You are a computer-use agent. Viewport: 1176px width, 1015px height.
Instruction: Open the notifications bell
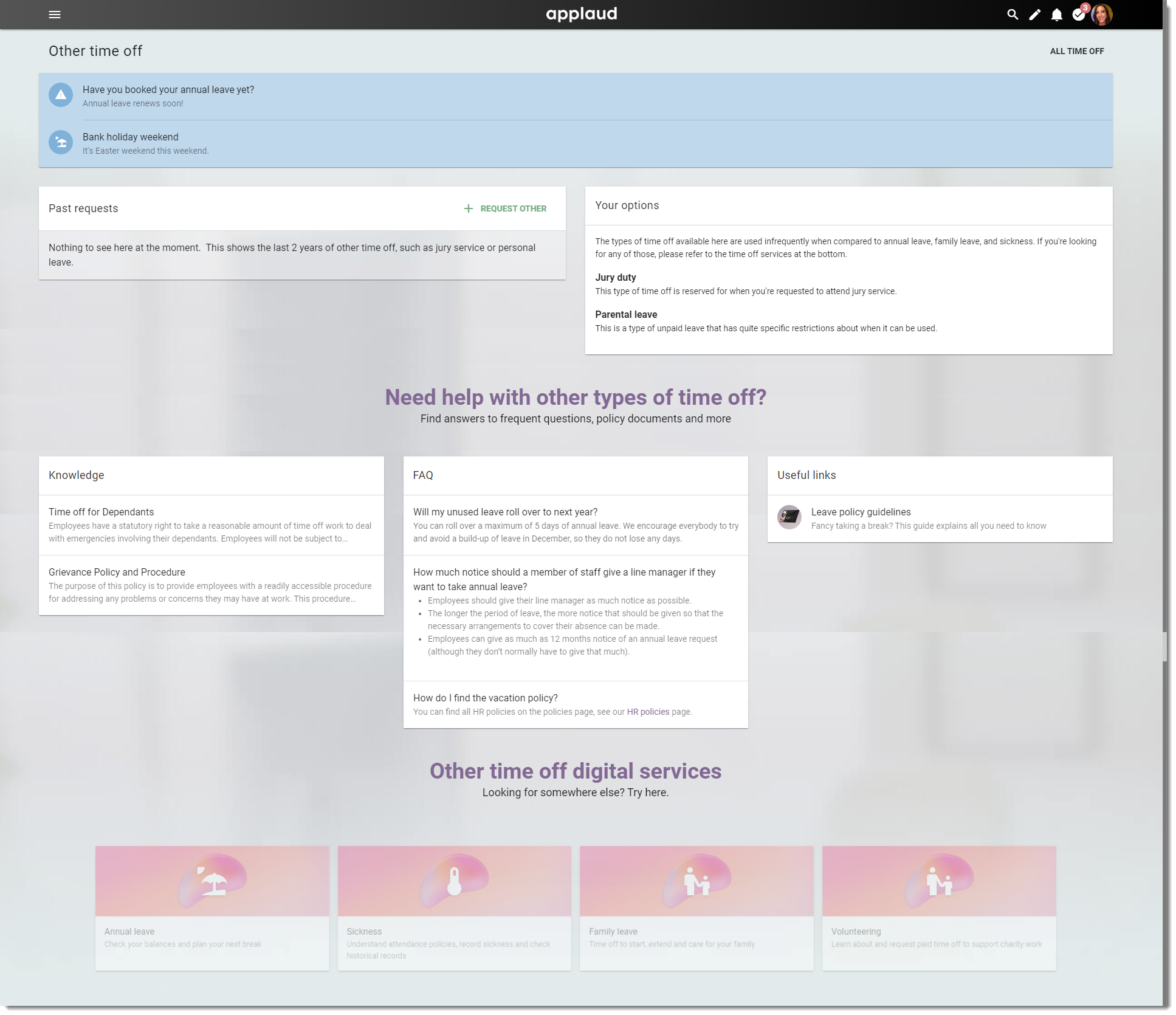coord(1057,15)
